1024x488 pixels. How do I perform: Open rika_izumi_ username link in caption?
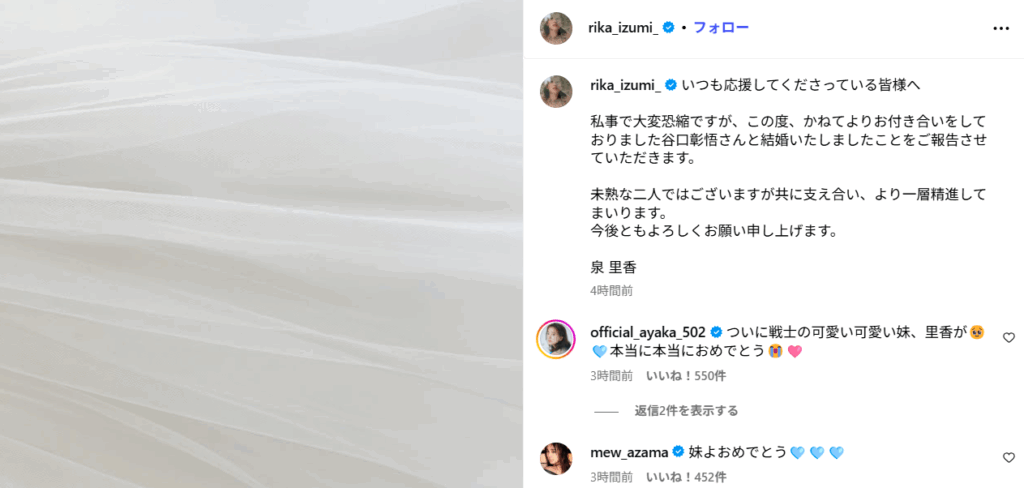(x=625, y=85)
